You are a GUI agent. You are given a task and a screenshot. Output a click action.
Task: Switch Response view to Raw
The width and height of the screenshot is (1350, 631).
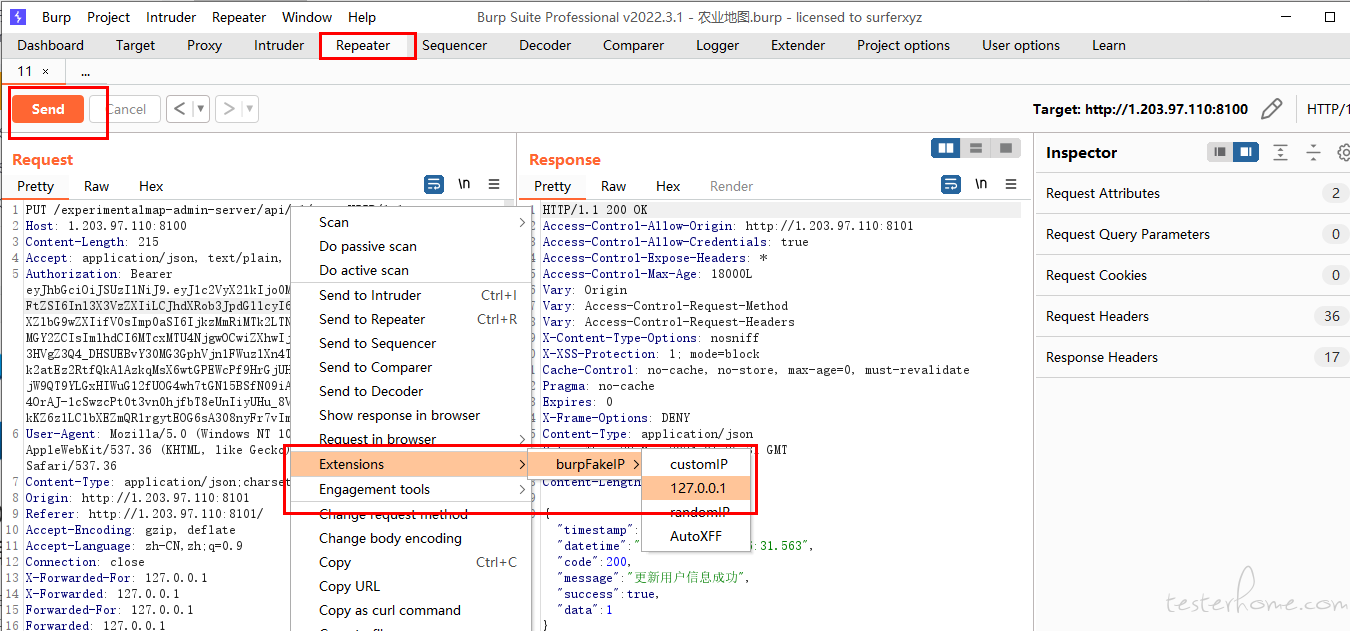click(613, 186)
